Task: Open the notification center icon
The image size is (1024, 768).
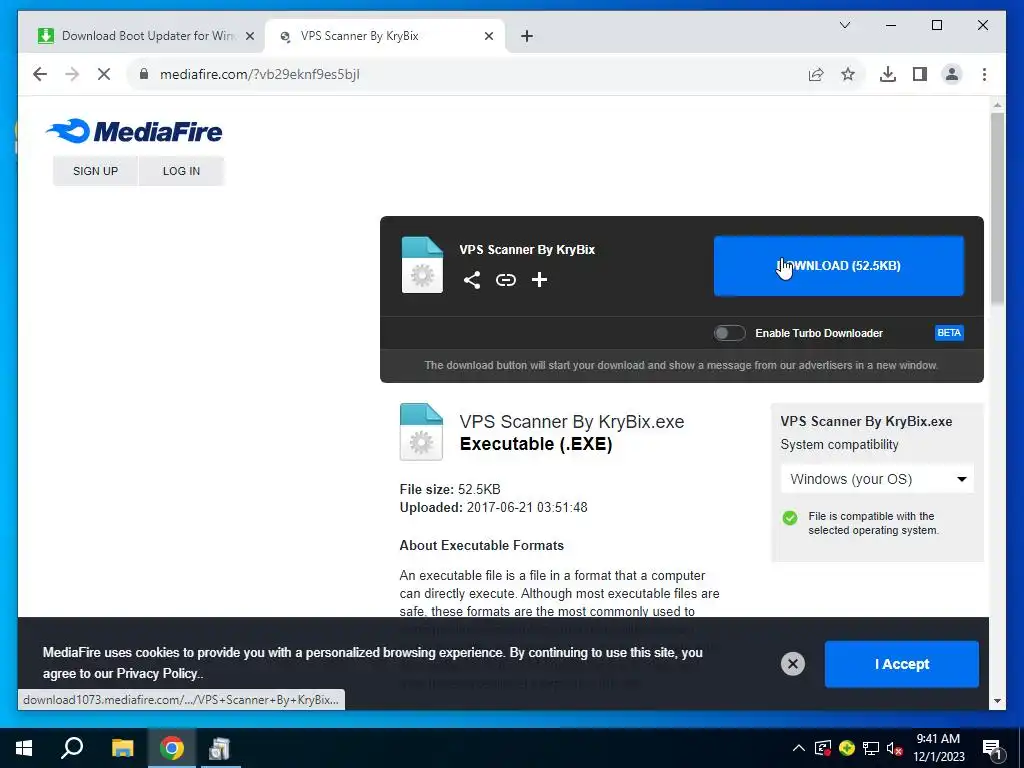Action: (x=992, y=749)
